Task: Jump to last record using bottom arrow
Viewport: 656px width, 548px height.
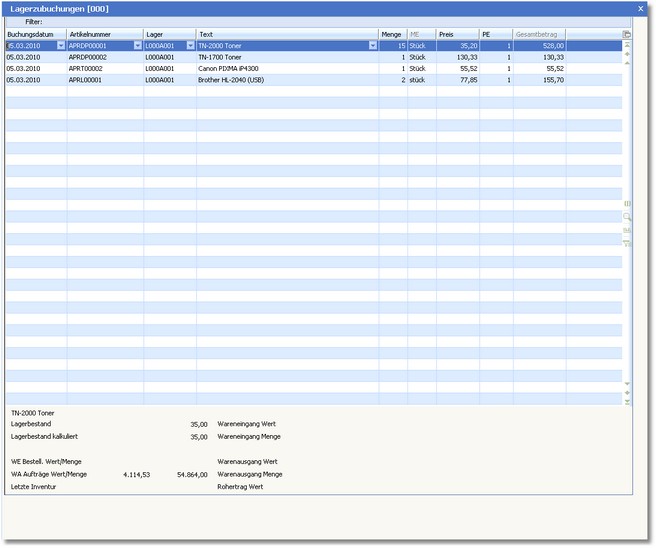Action: 627,402
